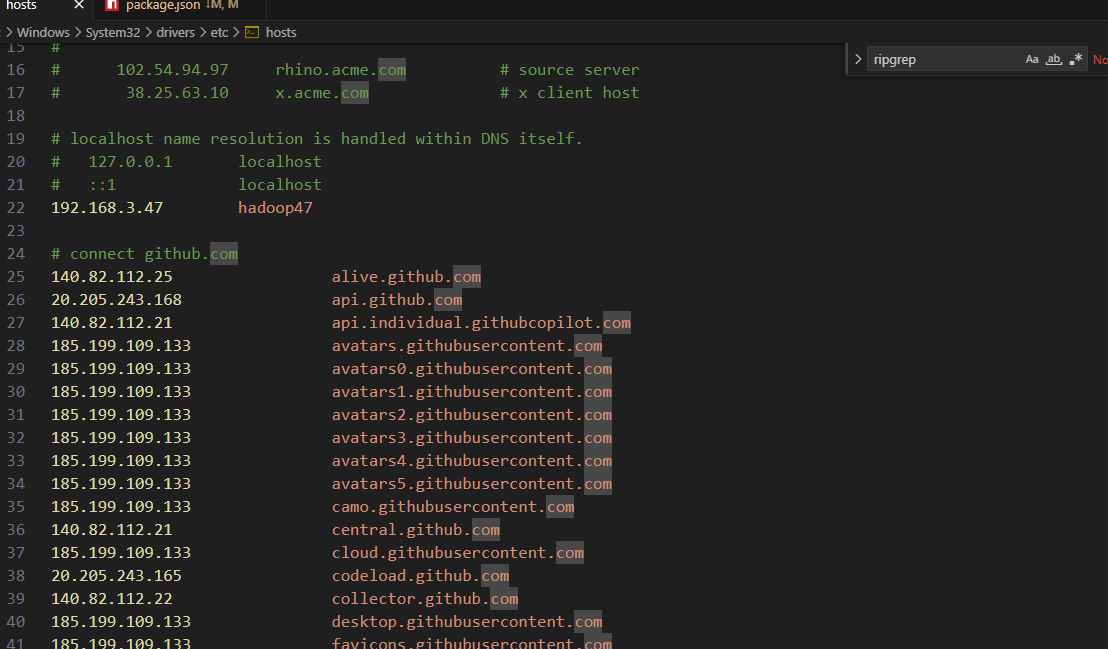Click the 'localhost name resolution' comment line
The width and height of the screenshot is (1108, 649).
point(317,139)
